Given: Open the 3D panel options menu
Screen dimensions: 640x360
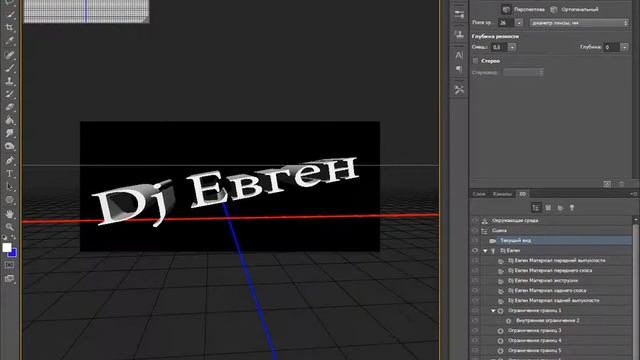Looking at the screenshot, I should (x=634, y=194).
